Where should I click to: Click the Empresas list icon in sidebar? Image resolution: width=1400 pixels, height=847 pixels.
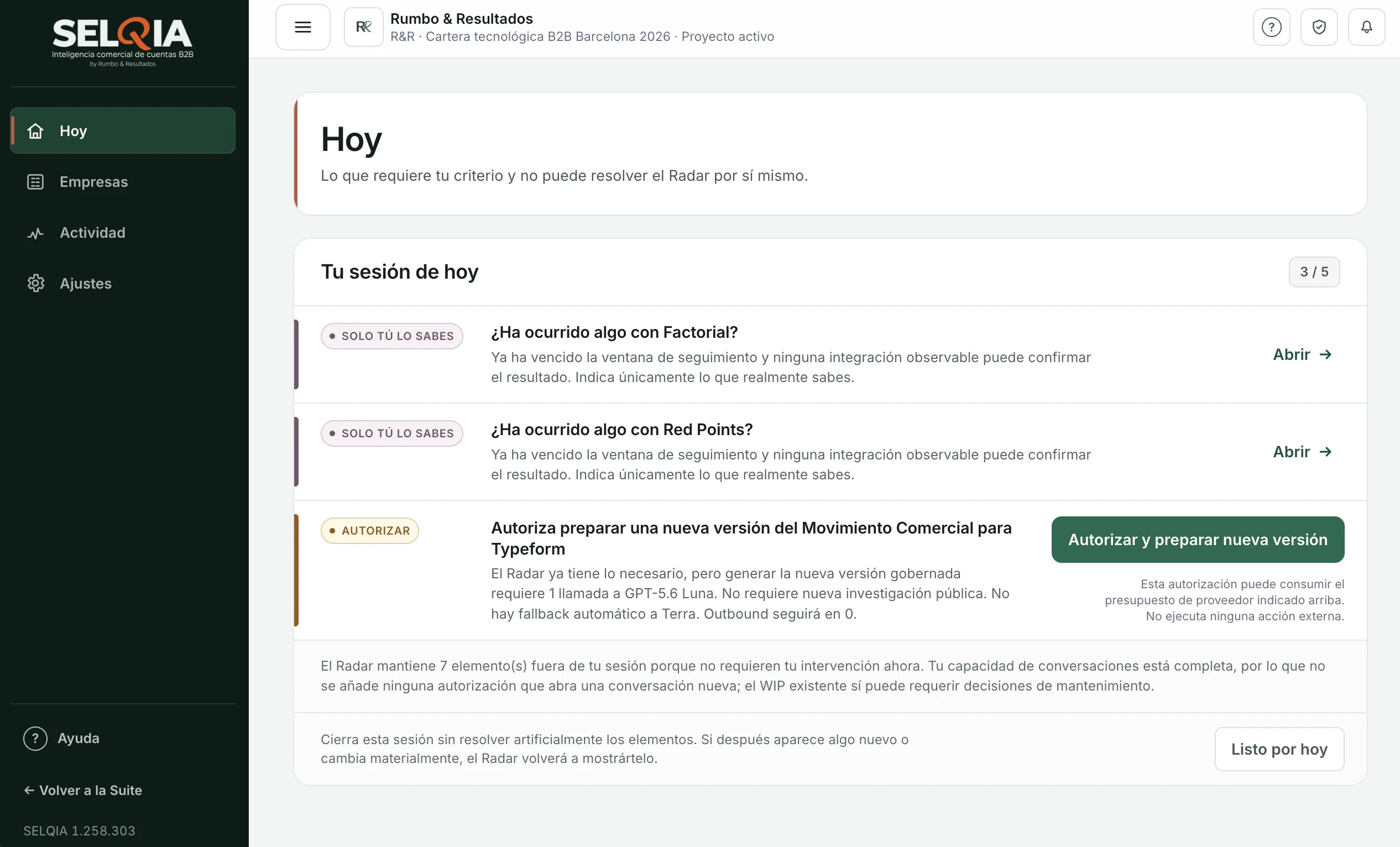[35, 182]
